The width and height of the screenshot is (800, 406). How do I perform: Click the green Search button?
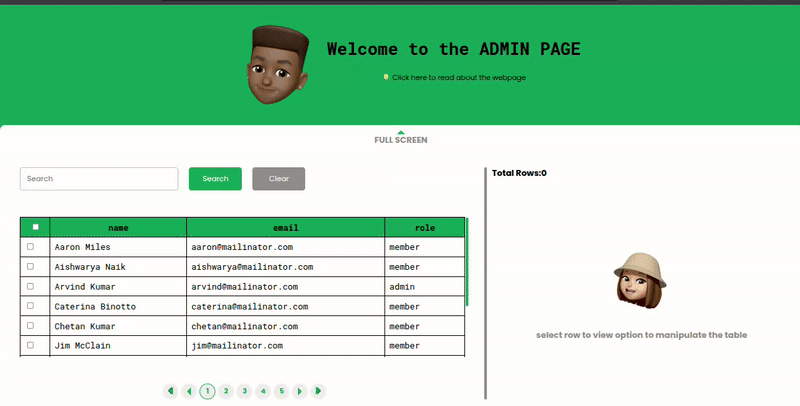[x=215, y=179]
